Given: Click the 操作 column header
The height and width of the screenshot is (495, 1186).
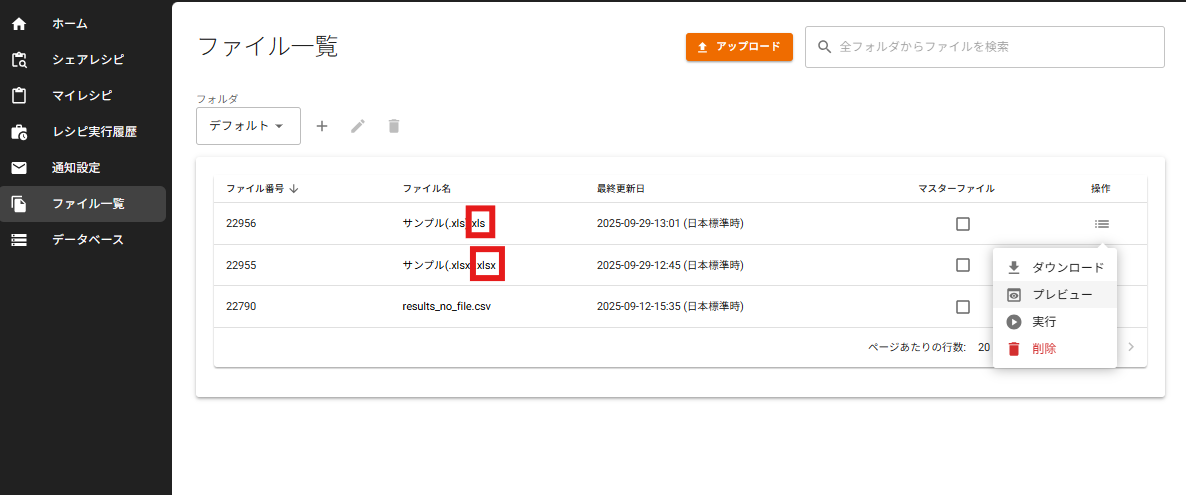Looking at the screenshot, I should [1101, 188].
